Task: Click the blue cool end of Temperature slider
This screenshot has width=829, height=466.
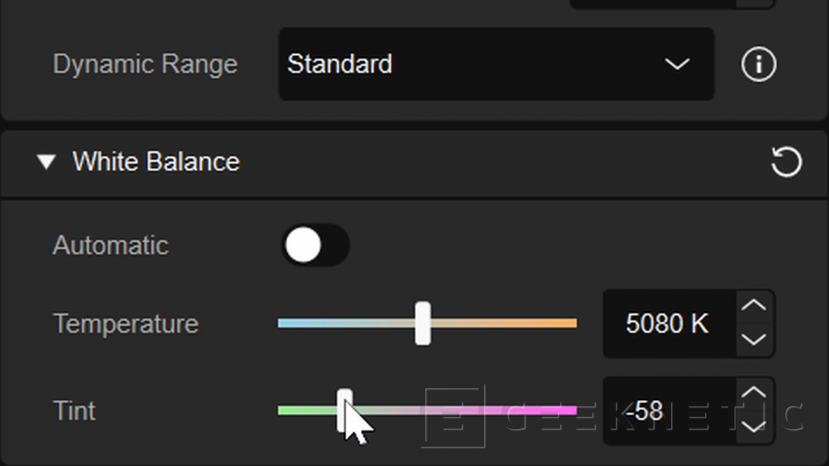Action: click(289, 323)
